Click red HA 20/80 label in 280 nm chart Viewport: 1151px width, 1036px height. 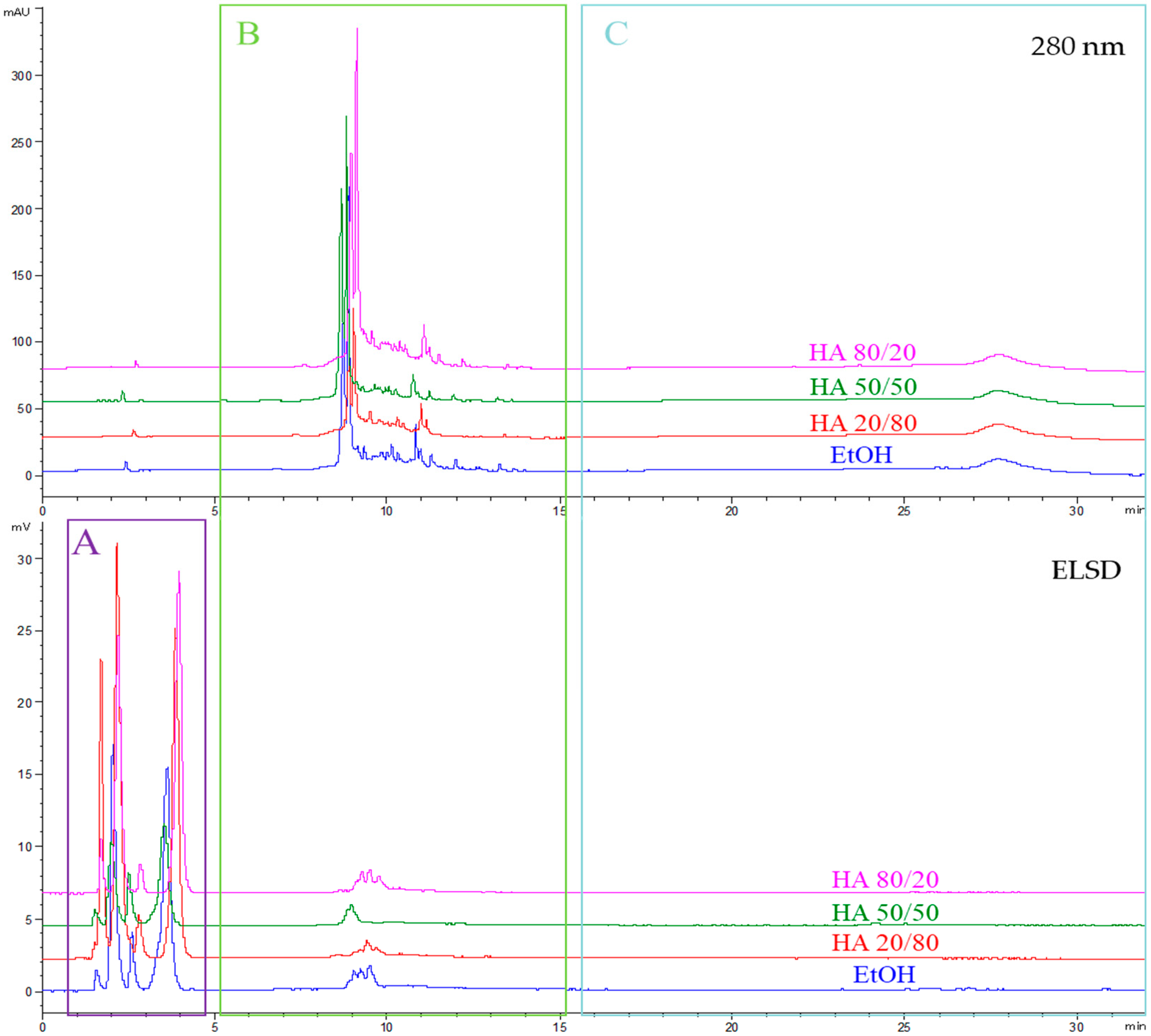click(863, 423)
